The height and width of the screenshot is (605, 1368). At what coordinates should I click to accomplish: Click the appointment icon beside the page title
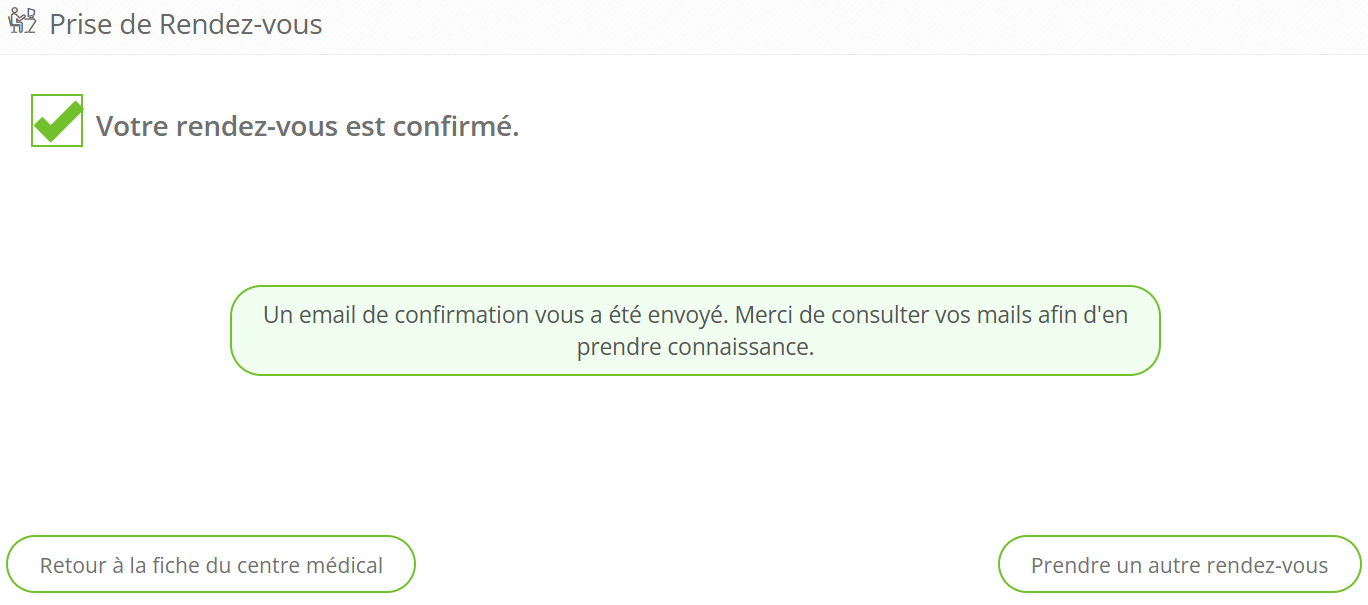[22, 21]
